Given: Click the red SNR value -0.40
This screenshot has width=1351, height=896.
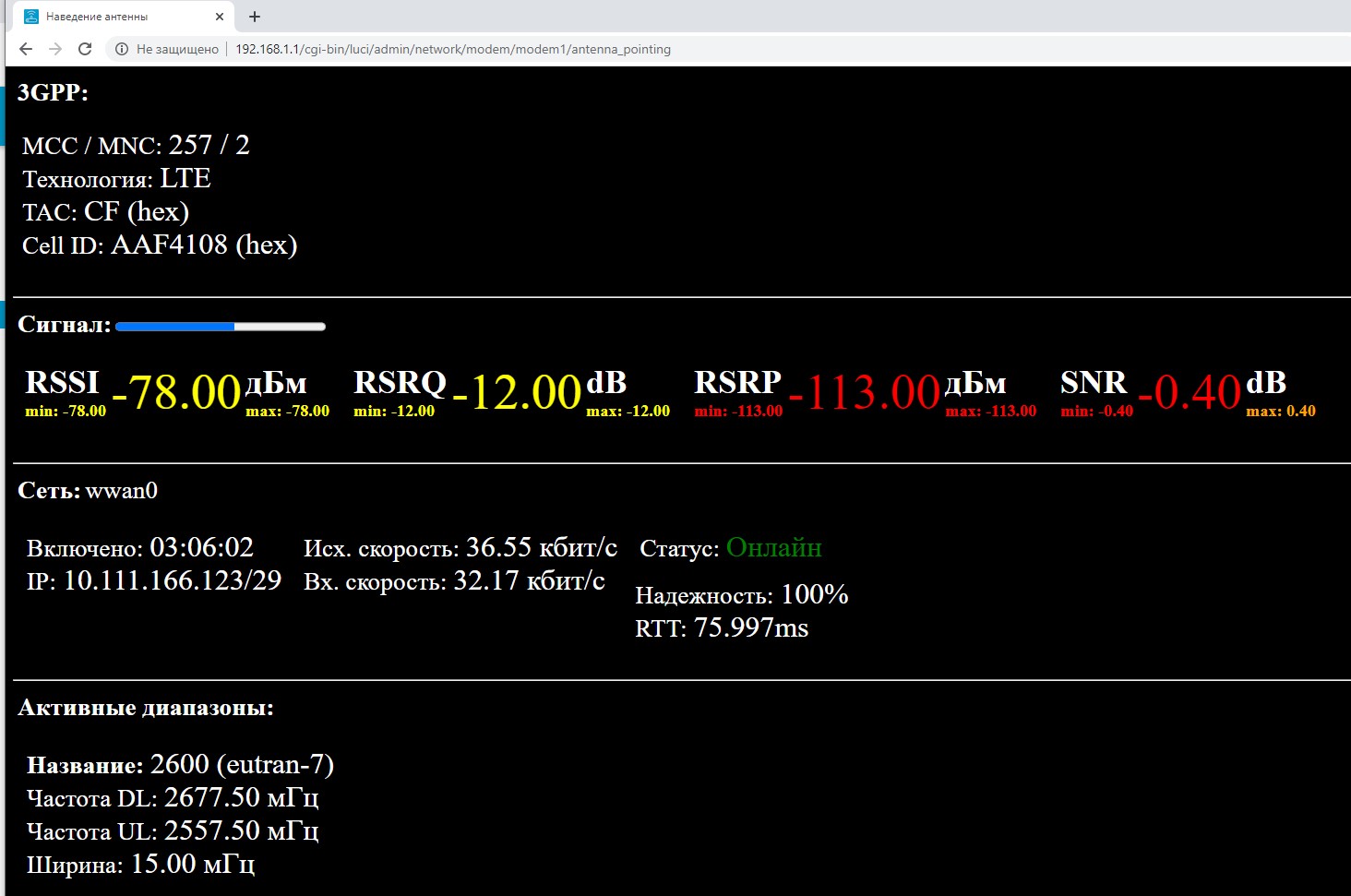Looking at the screenshot, I should (1190, 392).
